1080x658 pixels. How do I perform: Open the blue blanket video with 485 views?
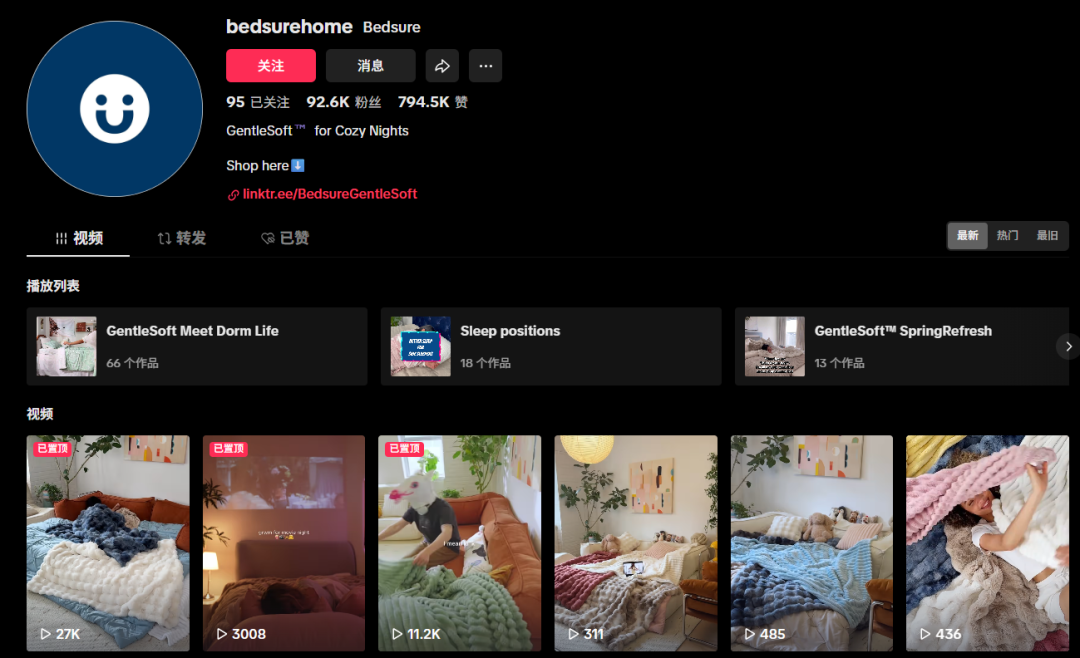click(x=811, y=543)
